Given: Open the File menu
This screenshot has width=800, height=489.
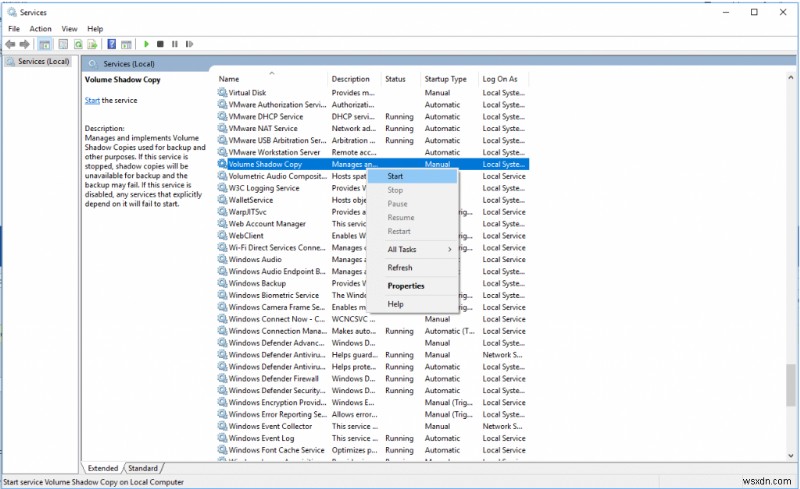Looking at the screenshot, I should [x=14, y=29].
